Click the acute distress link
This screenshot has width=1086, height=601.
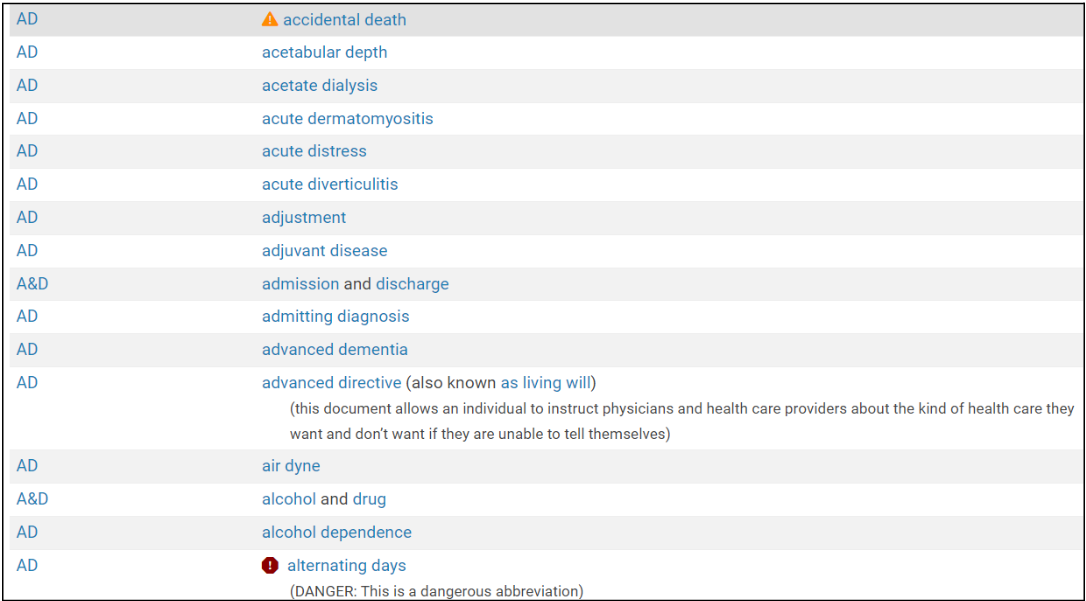pos(314,151)
